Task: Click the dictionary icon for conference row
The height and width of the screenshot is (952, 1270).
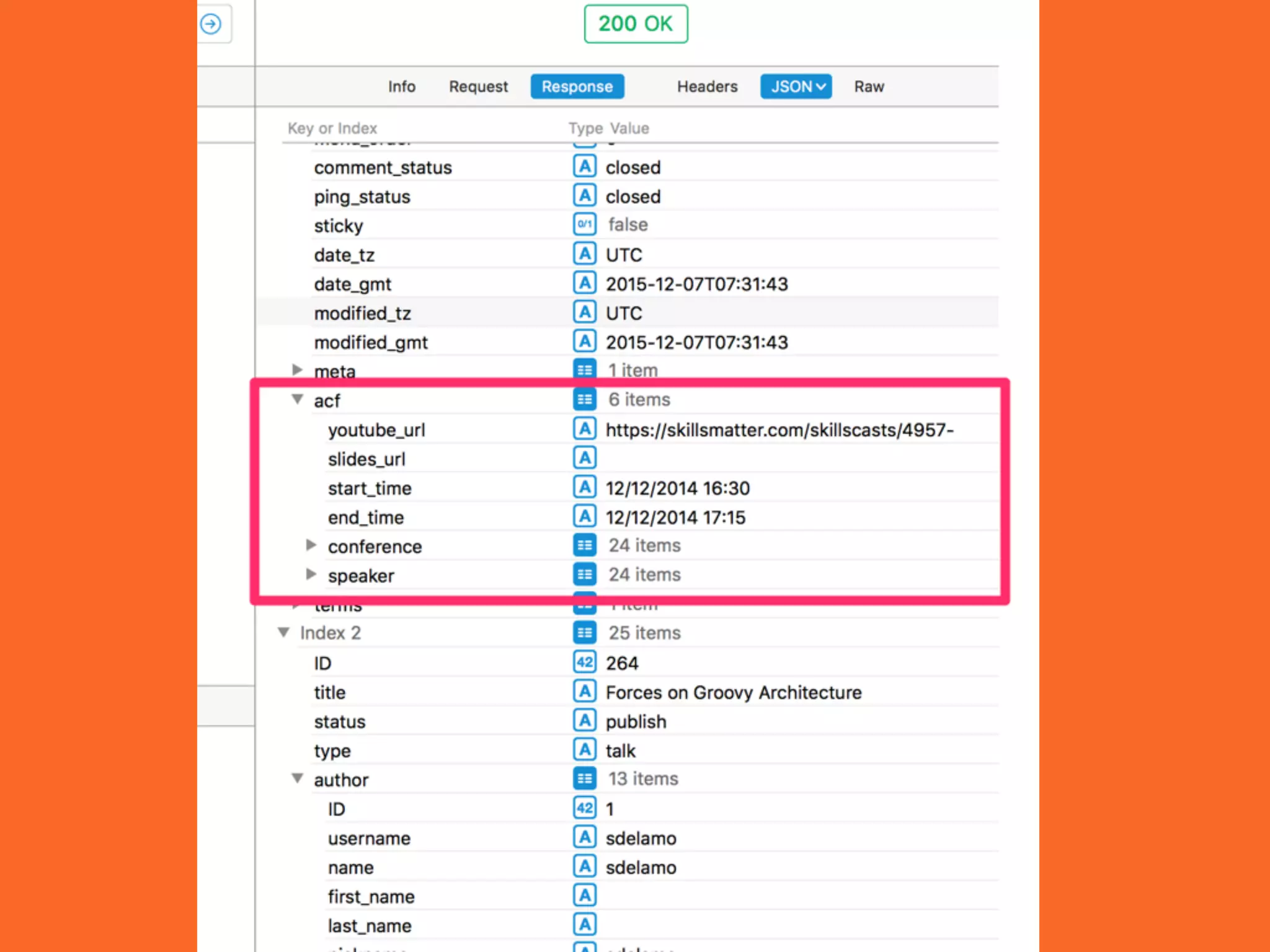Action: pos(584,545)
